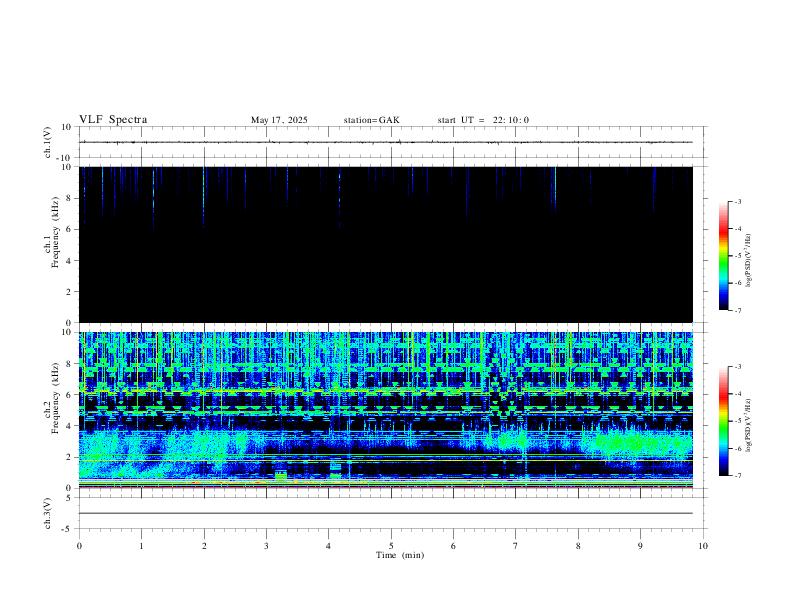This screenshot has height=612, width=792.
Task: Click the time axis tick label "5"
Action: point(391,546)
